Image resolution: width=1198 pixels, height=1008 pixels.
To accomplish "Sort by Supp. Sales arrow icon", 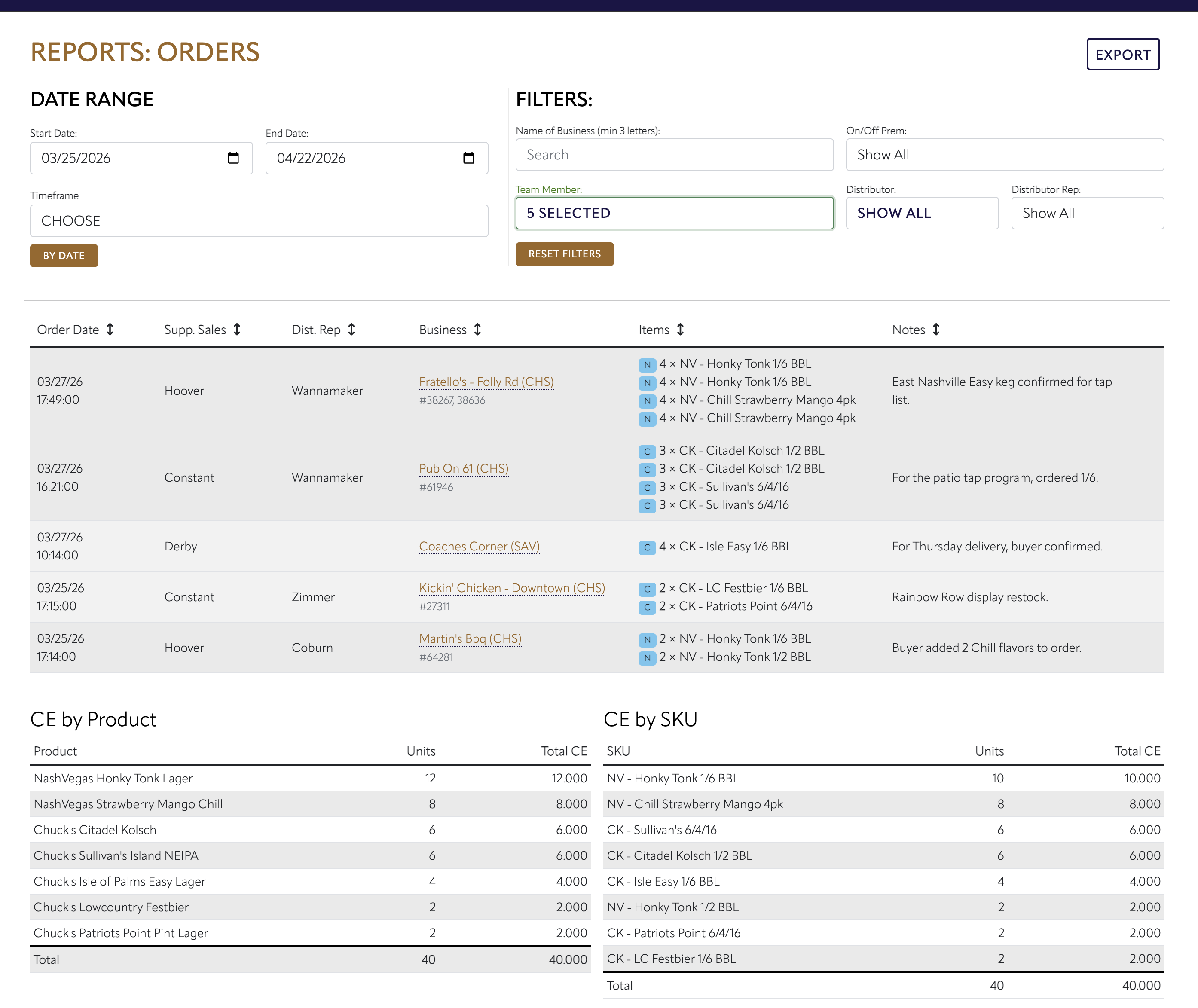I will pyautogui.click(x=237, y=330).
